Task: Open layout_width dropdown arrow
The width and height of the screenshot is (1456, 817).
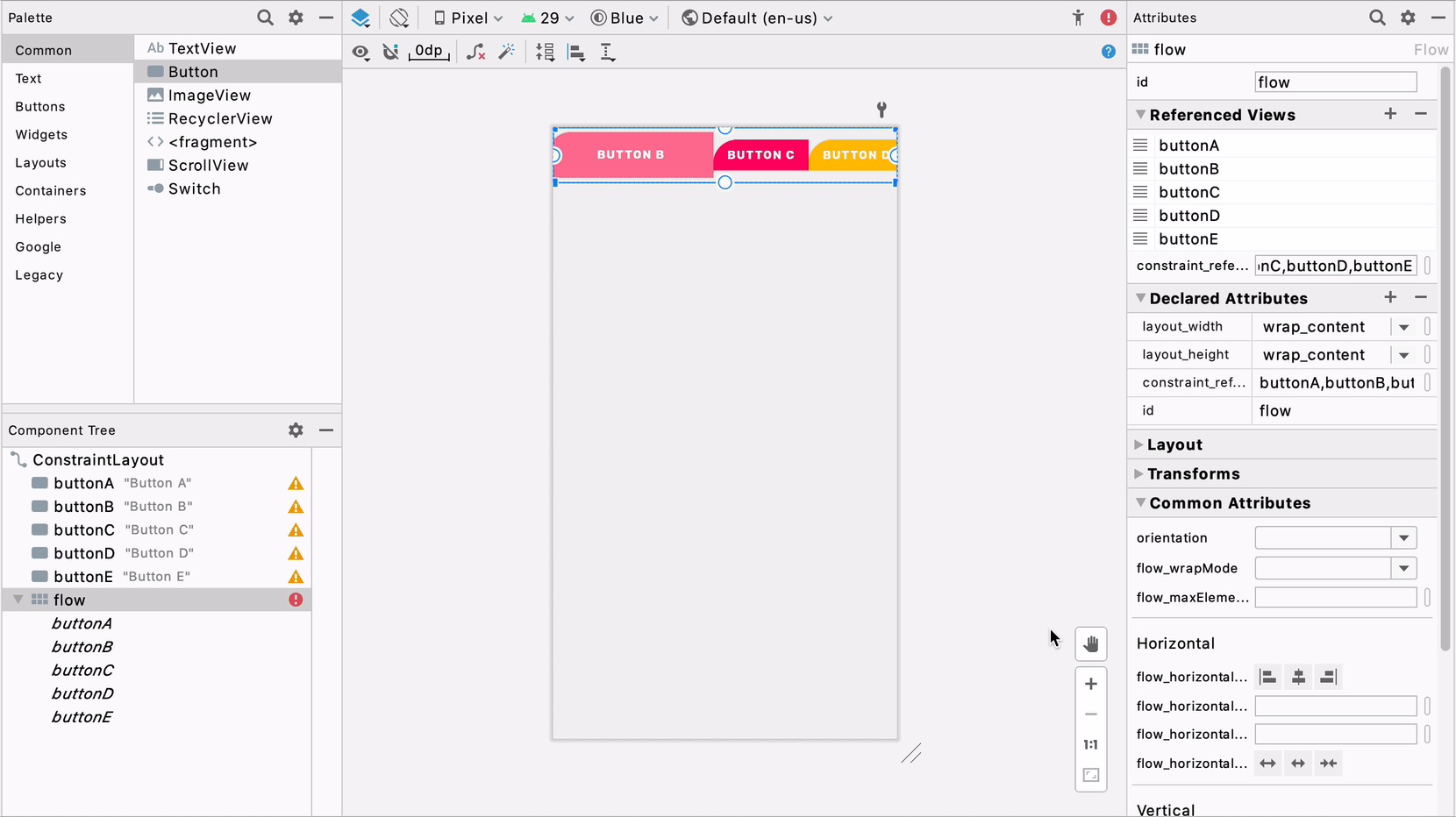Action: click(x=1403, y=327)
